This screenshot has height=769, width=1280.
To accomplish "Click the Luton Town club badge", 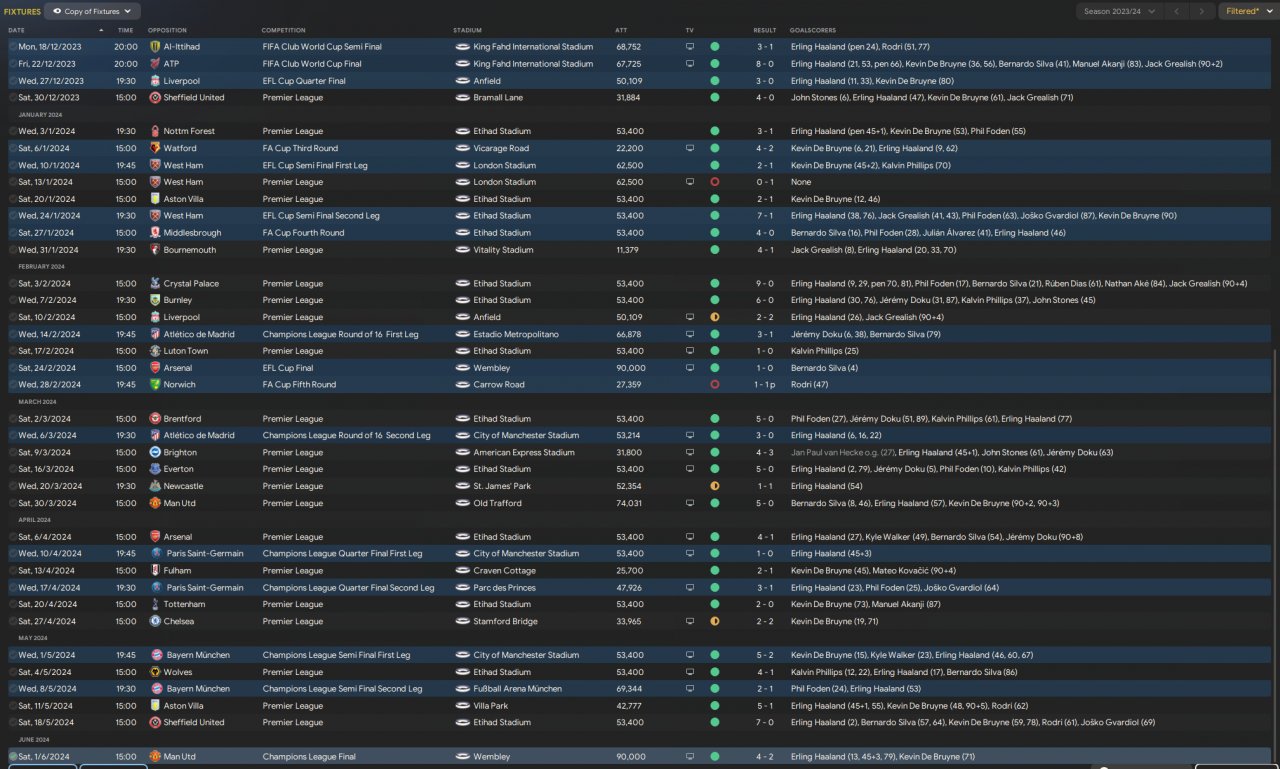I will click(x=155, y=351).
